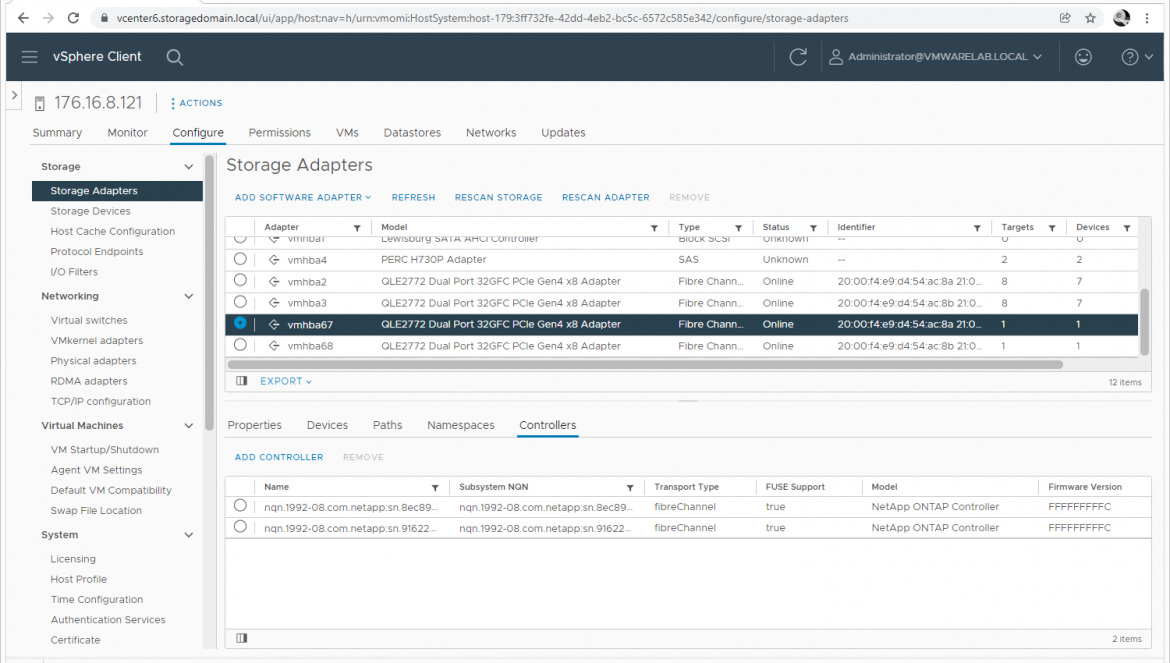Viewport: 1170px width, 663px height.
Task: Select the vmhba2 adapter radio button
Action: coord(240,280)
